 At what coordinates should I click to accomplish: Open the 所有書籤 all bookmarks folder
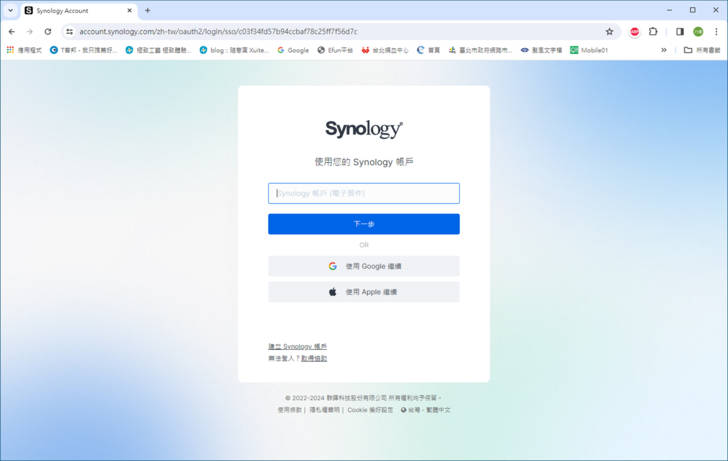coord(702,50)
